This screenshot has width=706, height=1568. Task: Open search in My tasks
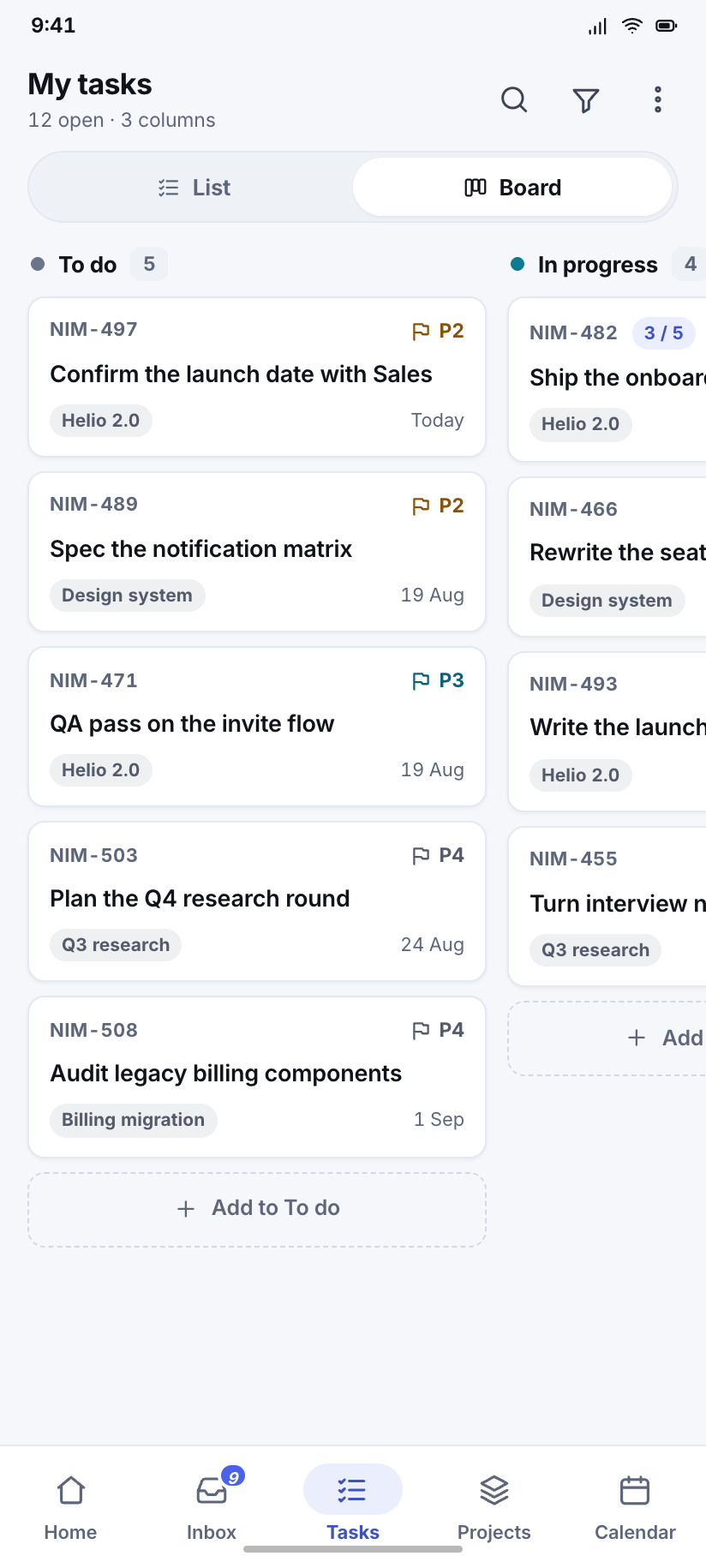pyautogui.click(x=514, y=100)
